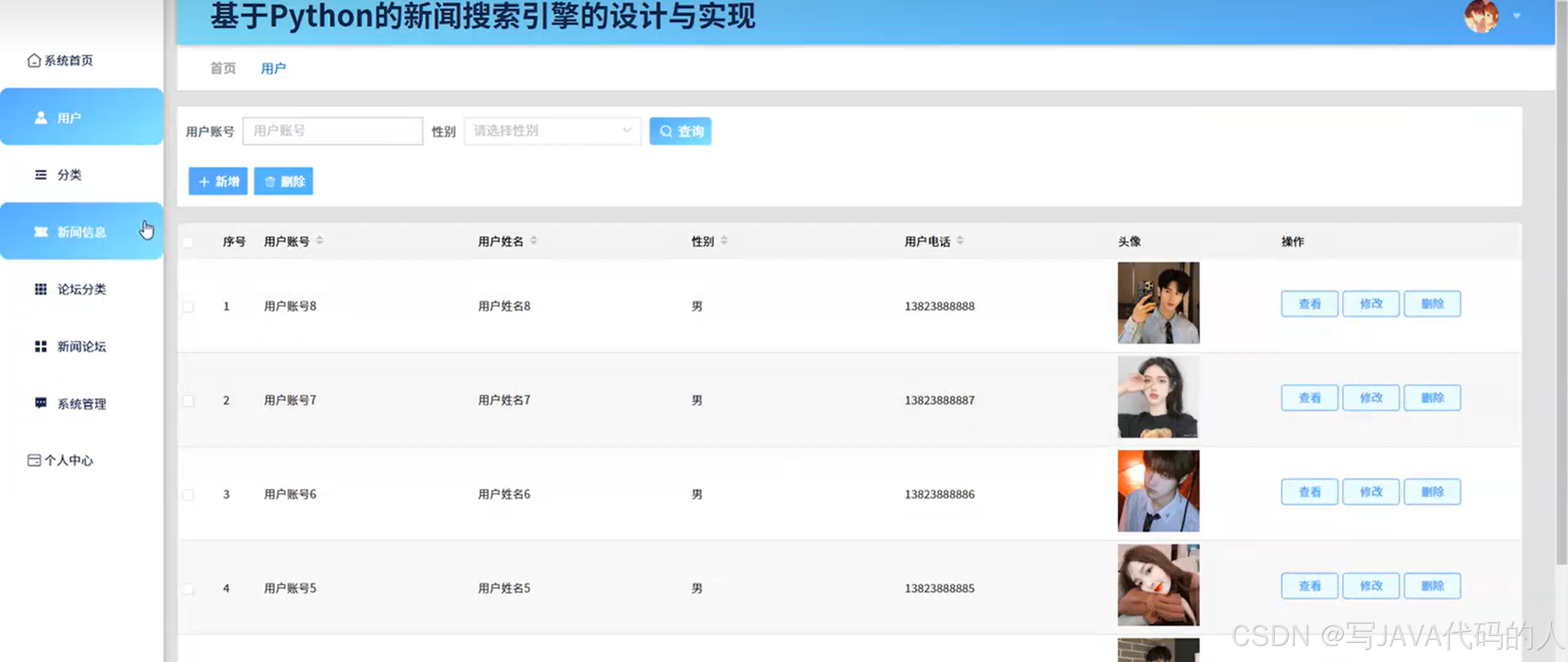Click the 头像 column header
This screenshot has width=1568, height=662.
[1130, 242]
